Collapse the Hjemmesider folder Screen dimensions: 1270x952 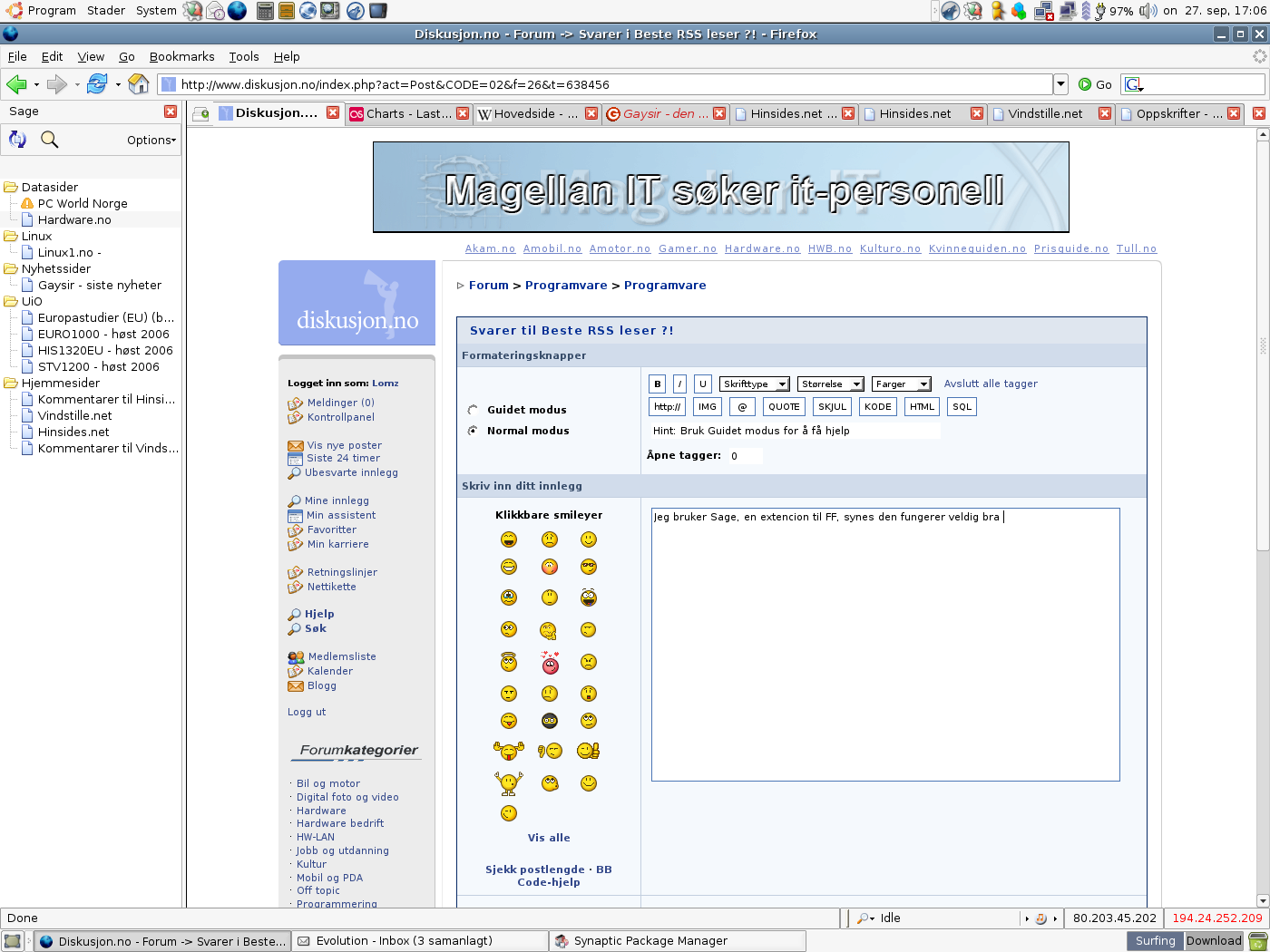pos(11,383)
